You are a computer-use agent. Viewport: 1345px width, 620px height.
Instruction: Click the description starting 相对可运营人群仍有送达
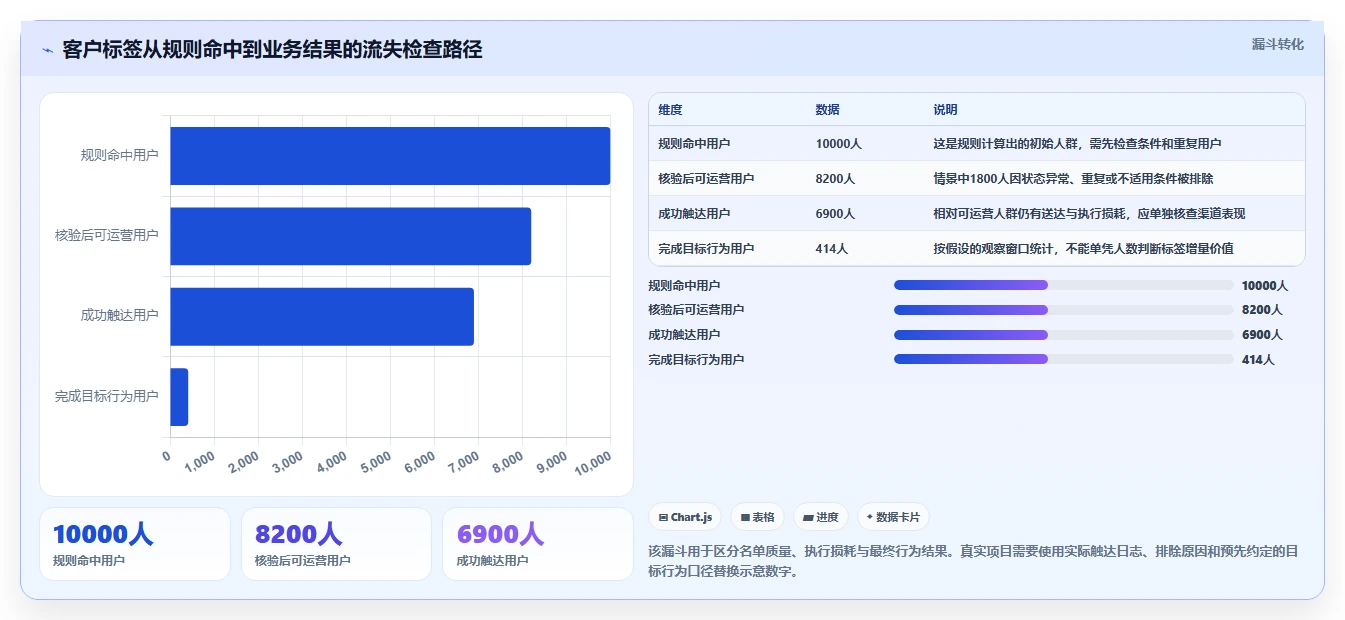click(1089, 214)
